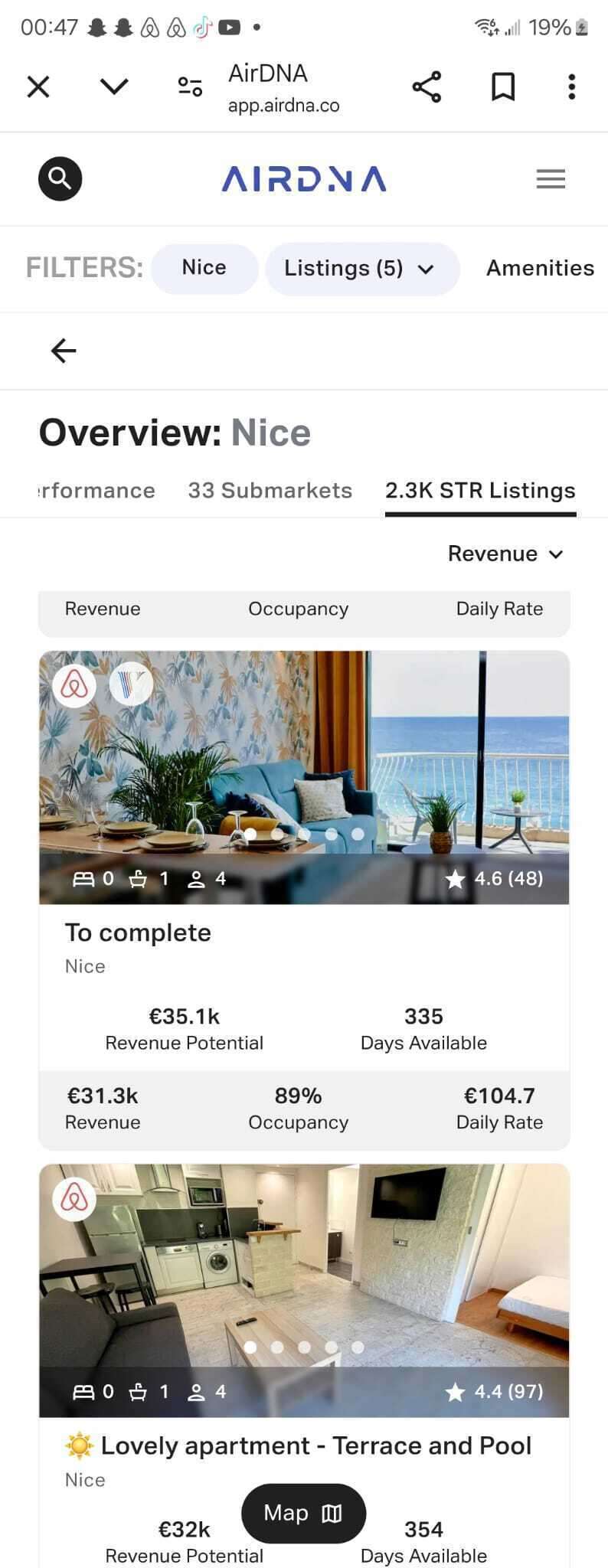Image resolution: width=608 pixels, height=1568 pixels.
Task: Tap the Nice filter chip
Action: pyautogui.click(x=204, y=268)
